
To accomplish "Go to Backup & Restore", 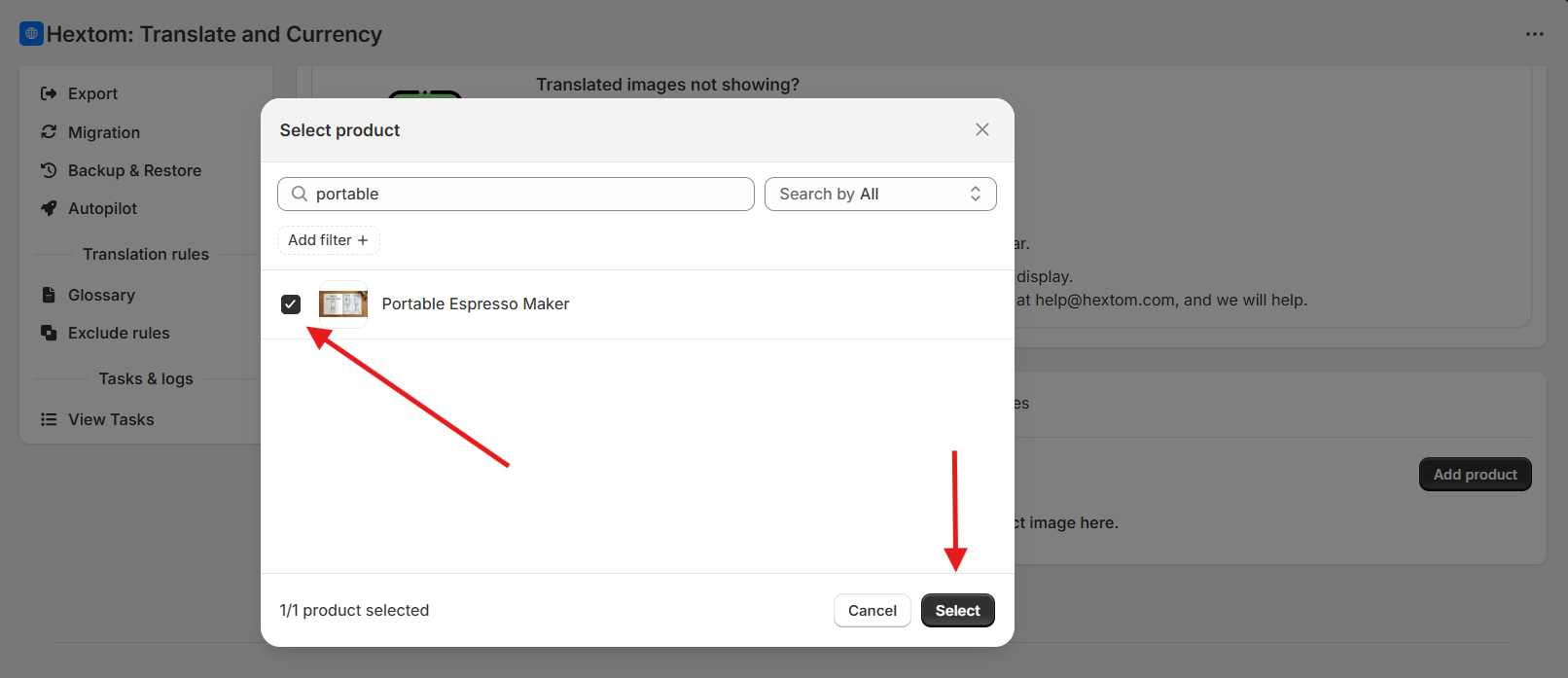I will [134, 170].
